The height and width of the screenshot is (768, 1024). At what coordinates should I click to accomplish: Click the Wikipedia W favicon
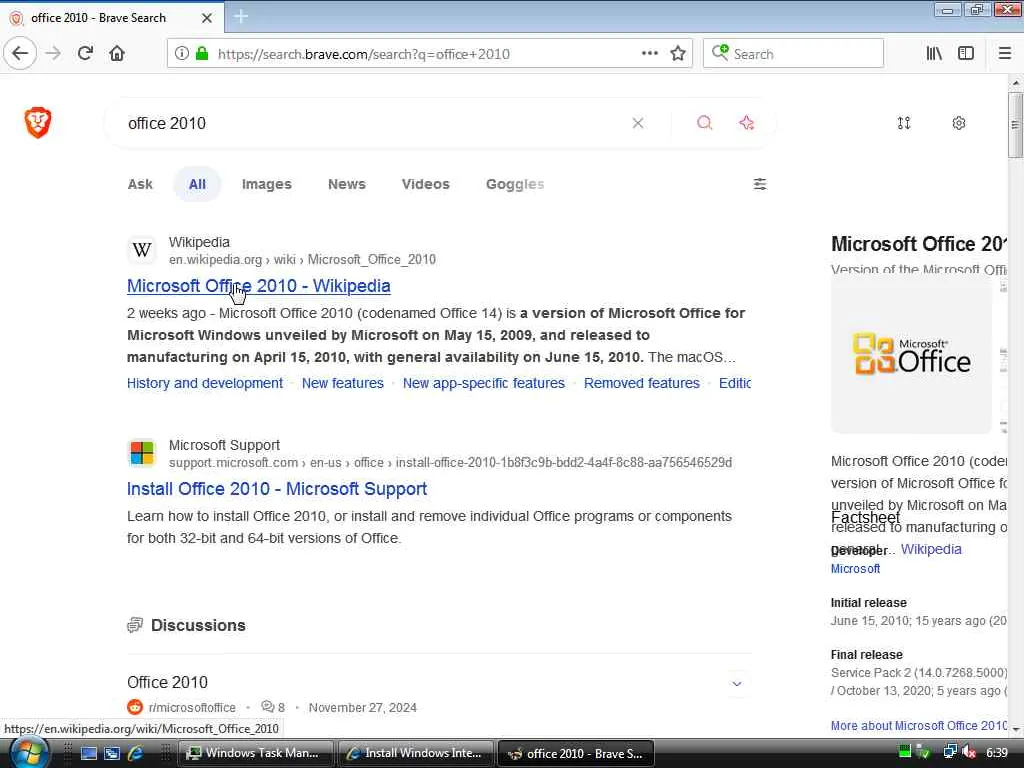click(x=142, y=250)
